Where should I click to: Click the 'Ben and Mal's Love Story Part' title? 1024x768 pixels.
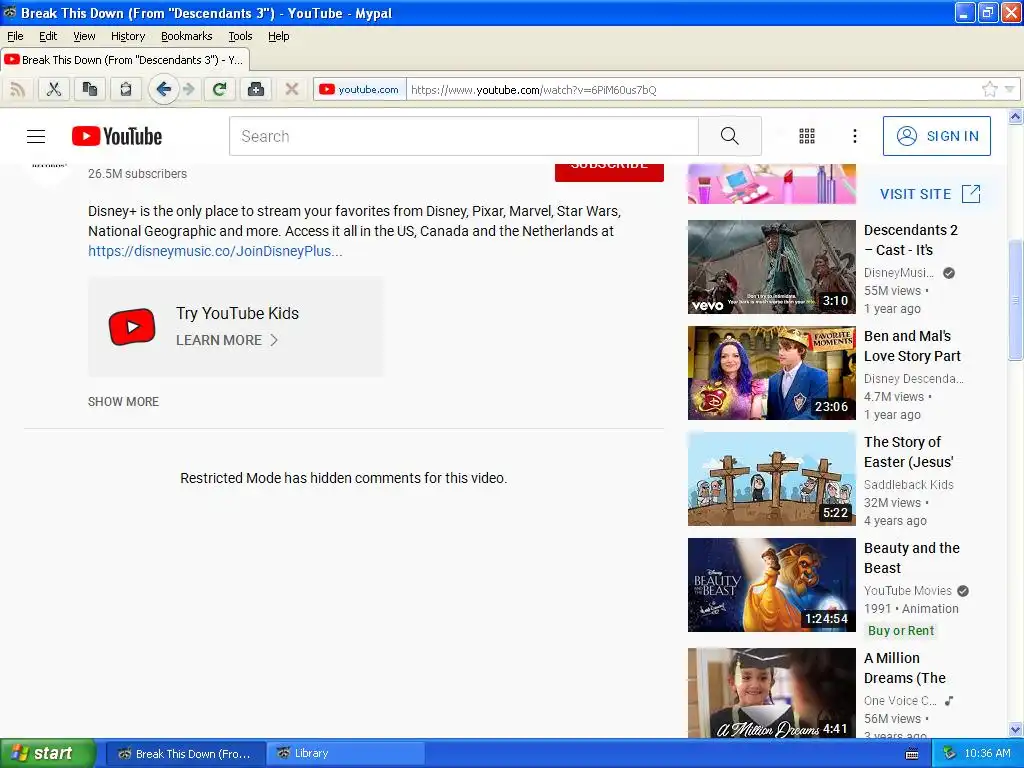(x=912, y=345)
